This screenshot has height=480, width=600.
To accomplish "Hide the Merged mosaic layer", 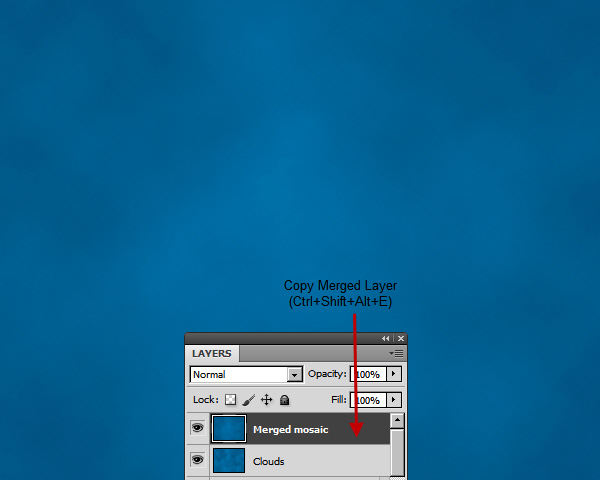I will coord(197,428).
